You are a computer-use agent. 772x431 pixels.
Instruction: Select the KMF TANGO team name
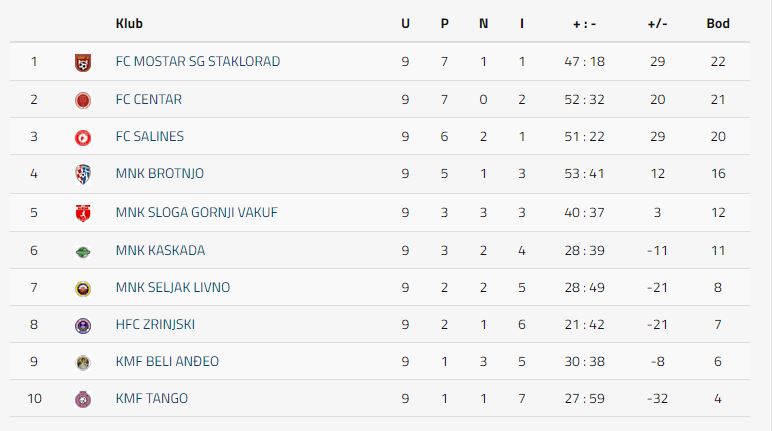tap(151, 399)
